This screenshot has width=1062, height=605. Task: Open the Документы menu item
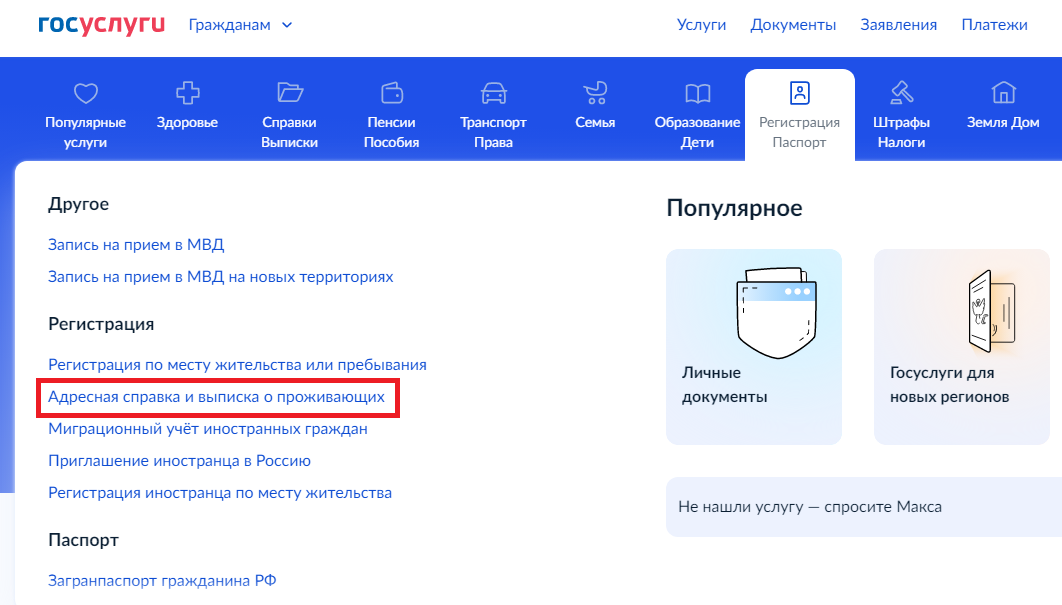point(793,24)
